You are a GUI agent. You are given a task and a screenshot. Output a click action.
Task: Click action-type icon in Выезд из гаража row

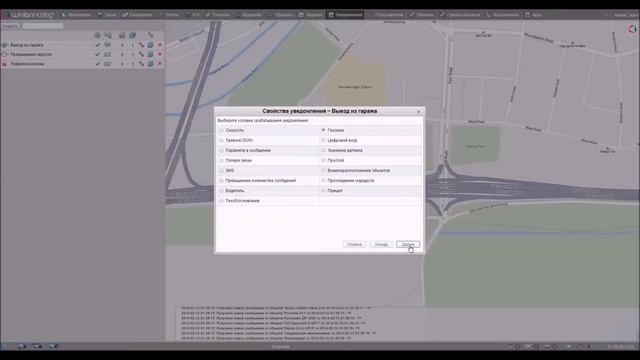[x=107, y=44]
